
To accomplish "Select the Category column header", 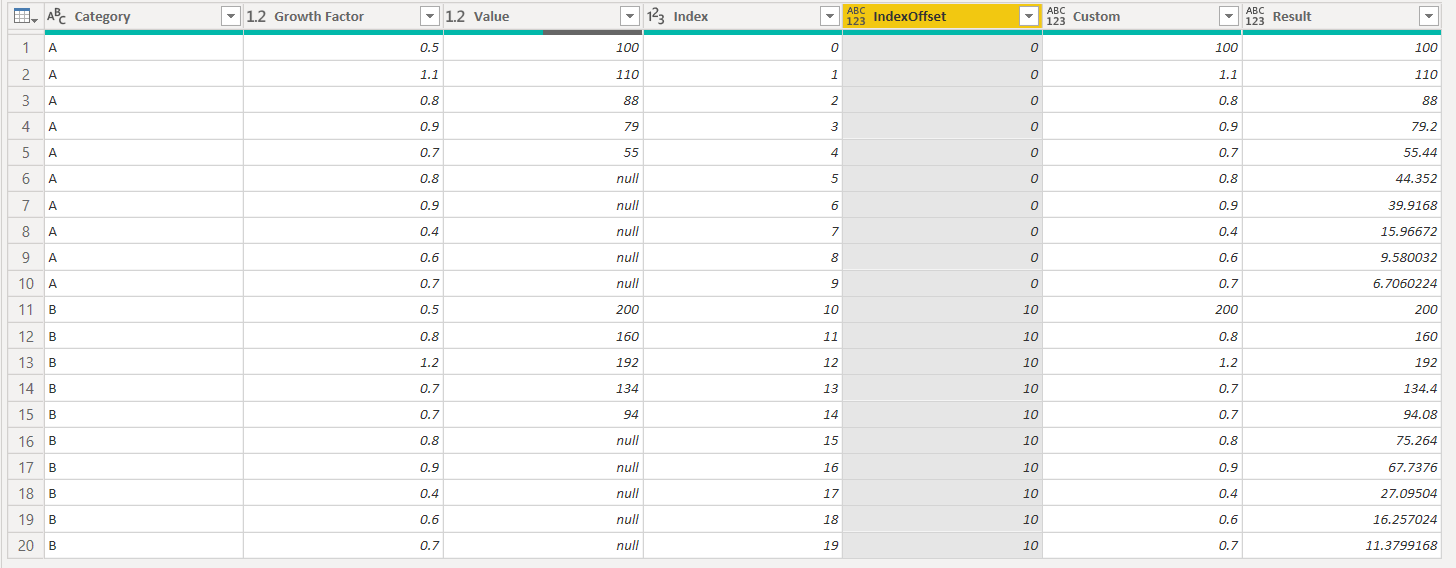I will [x=144, y=17].
